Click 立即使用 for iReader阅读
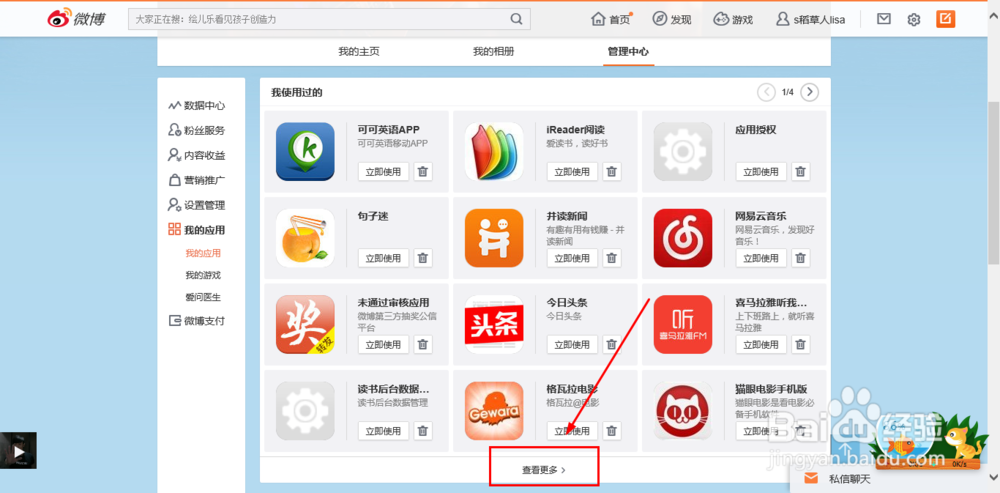Viewport: 1000px width, 493px height. pos(572,172)
